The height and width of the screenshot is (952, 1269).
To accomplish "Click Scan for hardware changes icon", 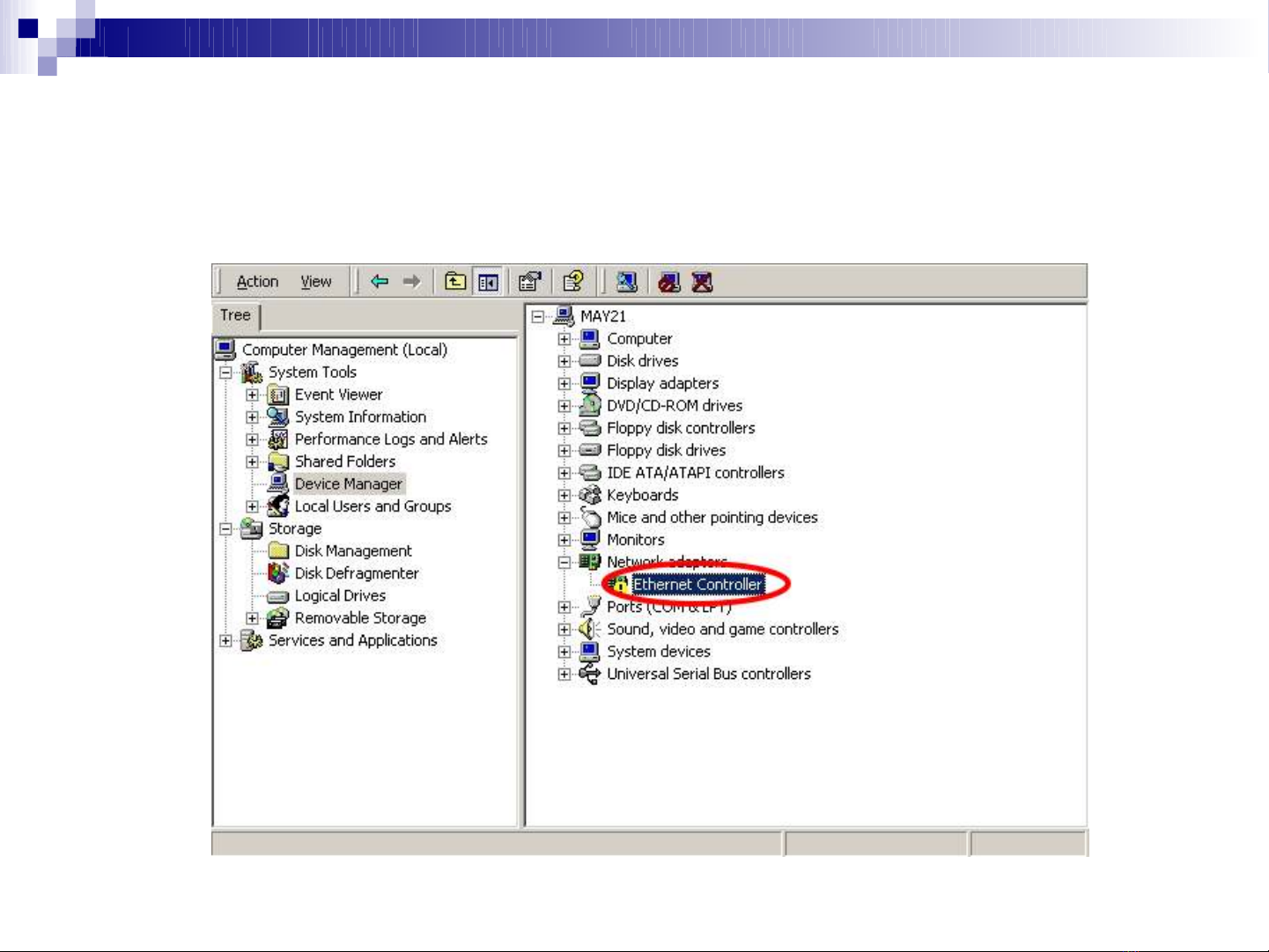I will coord(626,282).
